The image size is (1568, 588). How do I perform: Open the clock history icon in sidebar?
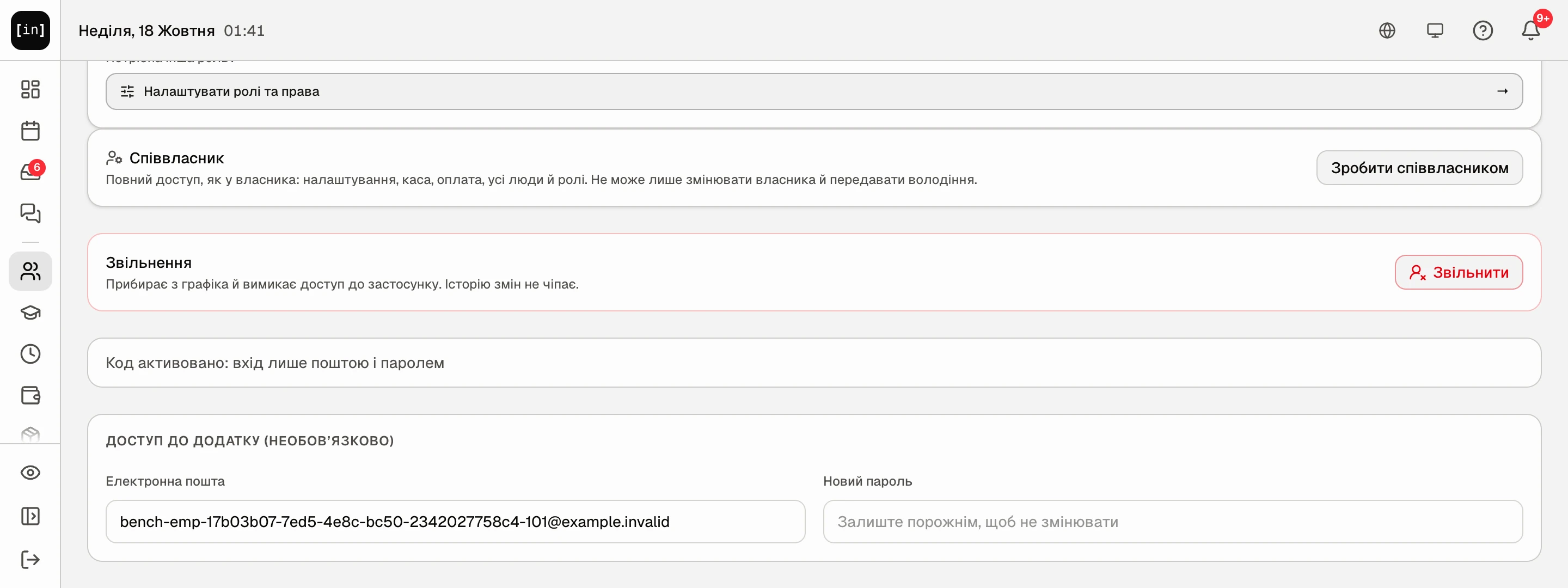click(x=30, y=354)
